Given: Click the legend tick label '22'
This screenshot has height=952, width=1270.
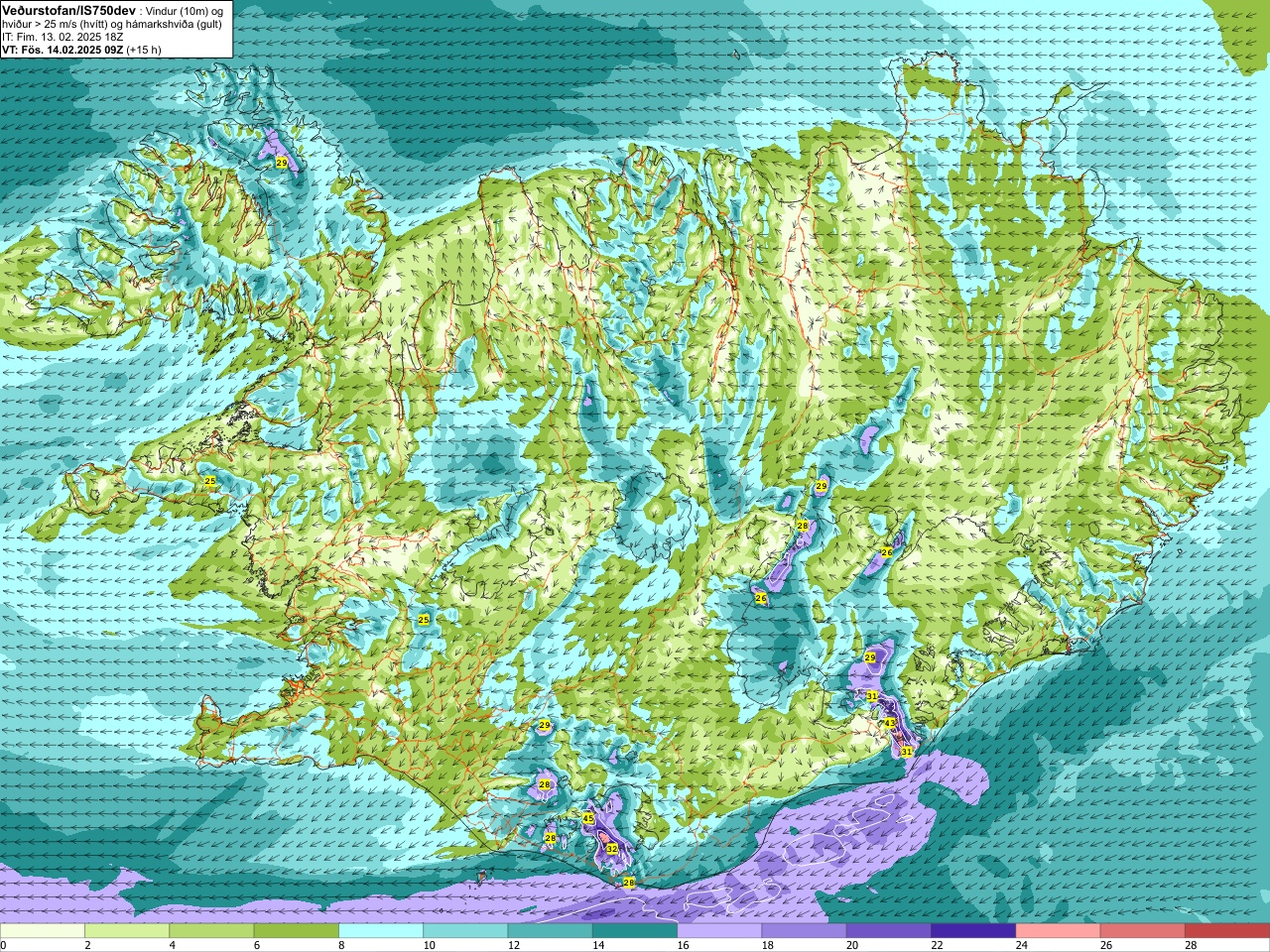Looking at the screenshot, I should tap(937, 945).
